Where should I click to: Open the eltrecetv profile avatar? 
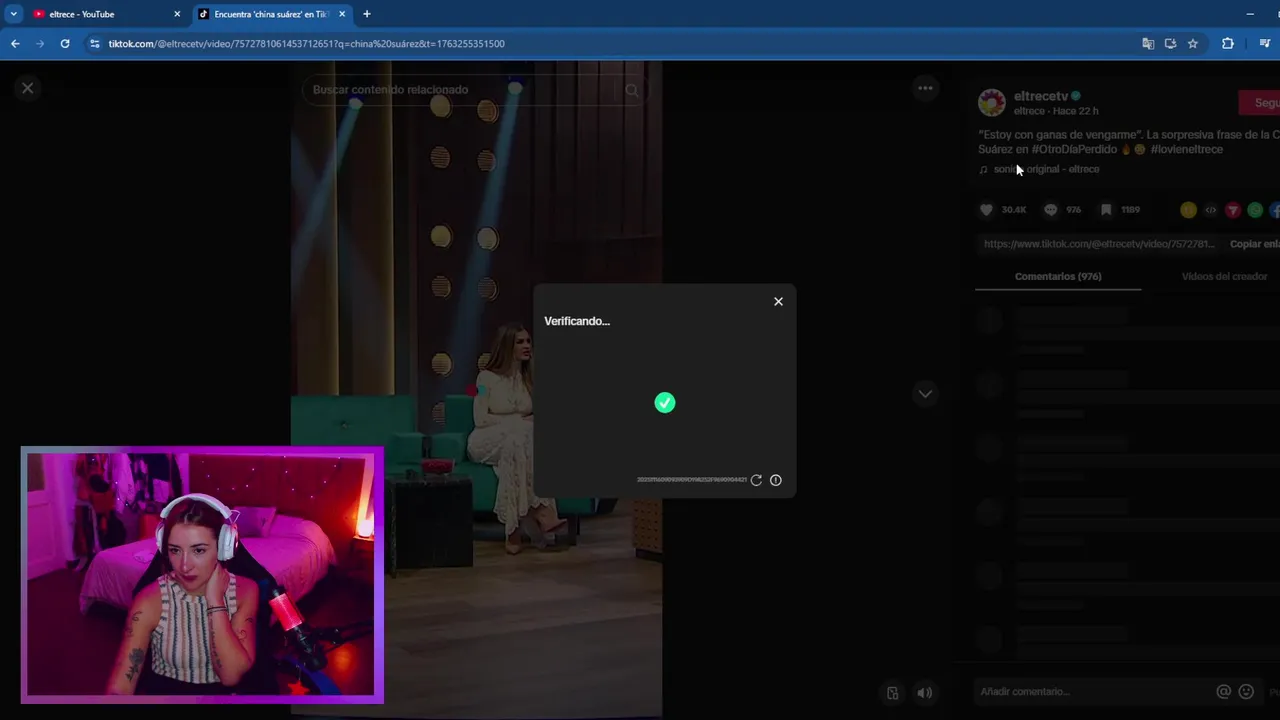(x=991, y=102)
